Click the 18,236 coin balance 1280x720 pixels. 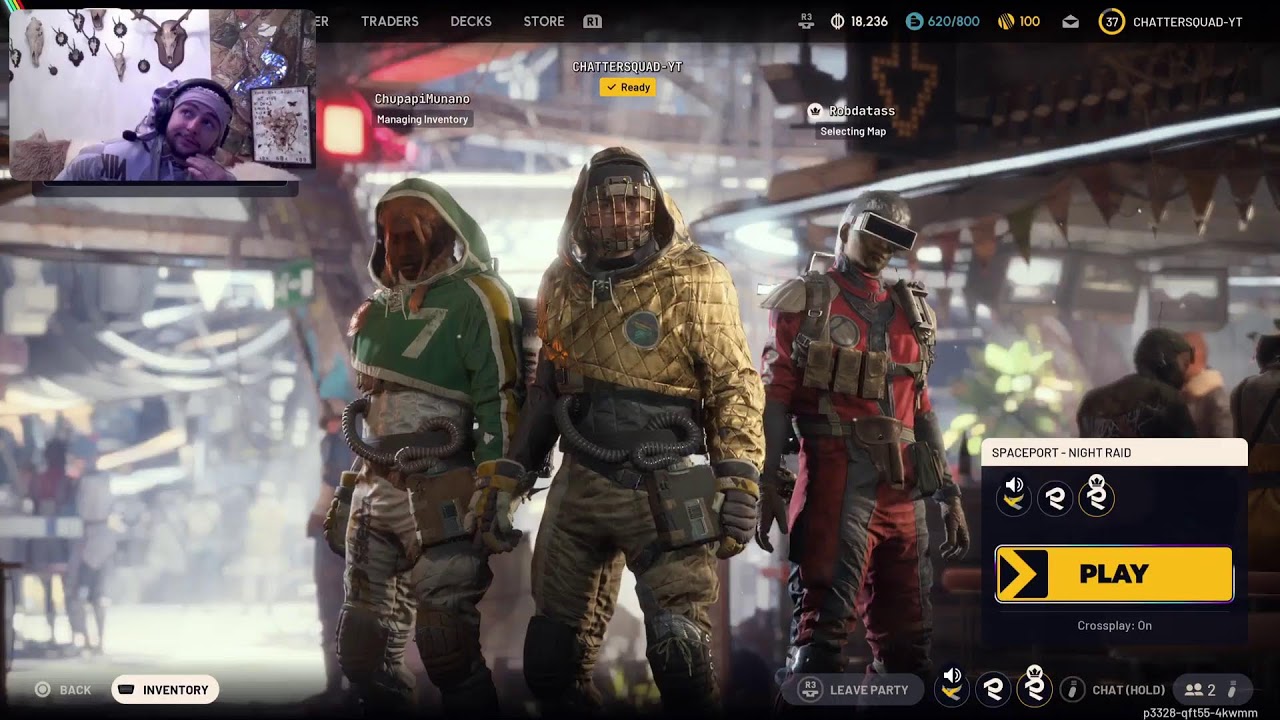869,21
